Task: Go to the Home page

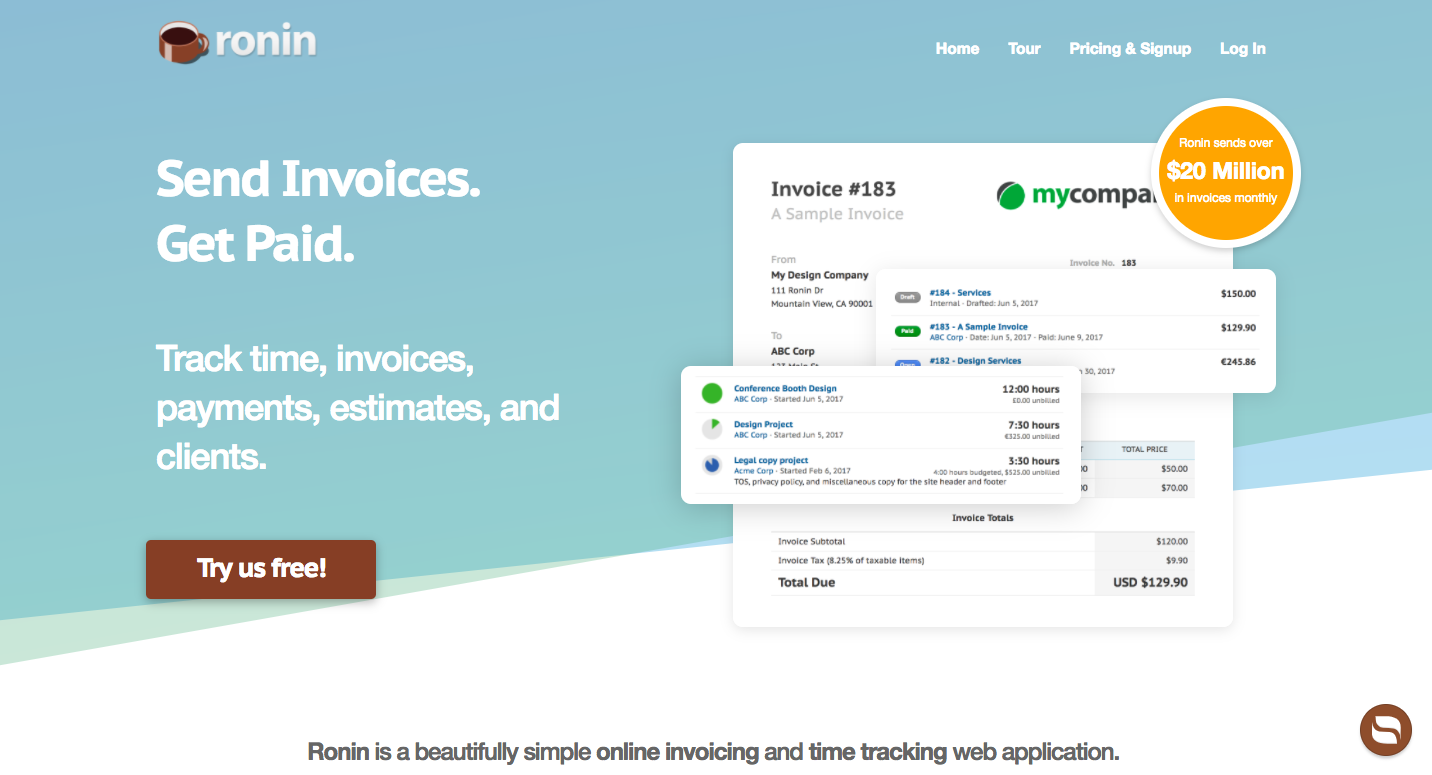Action: pos(957,48)
